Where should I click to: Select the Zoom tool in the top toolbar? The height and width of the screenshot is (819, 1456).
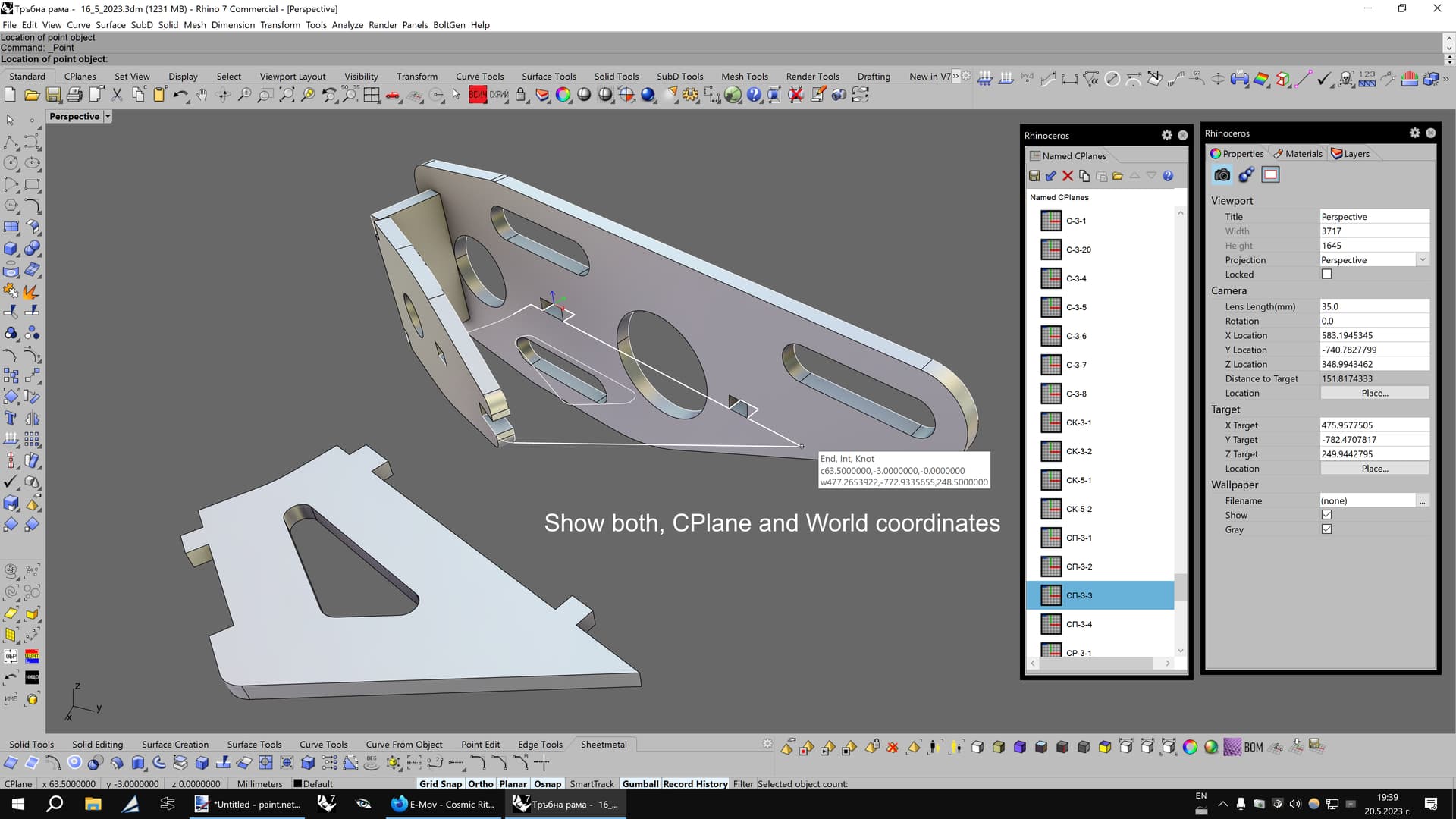243,95
